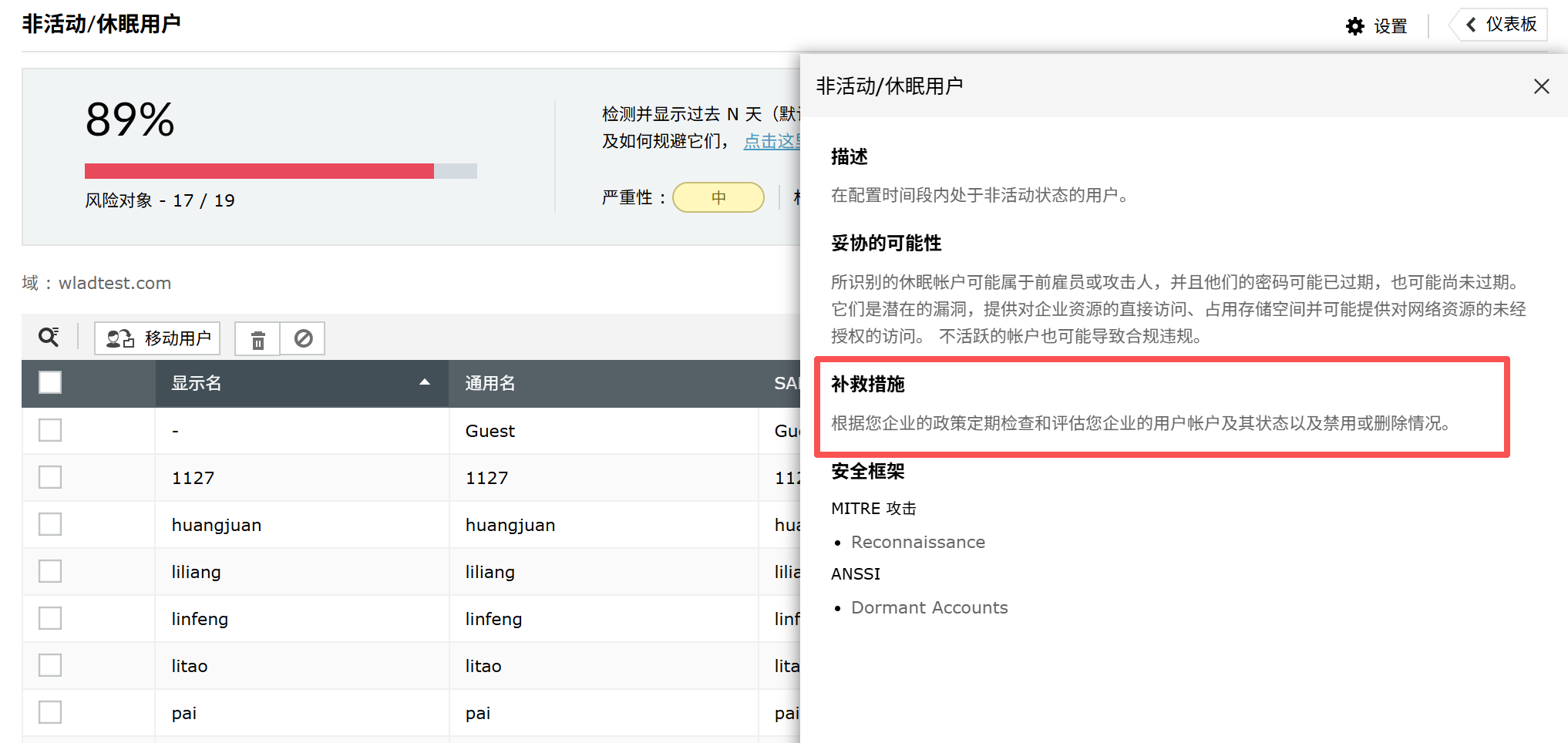1568x743 pixels.
Task: Select the checkbox for user pai
Action: (x=50, y=712)
